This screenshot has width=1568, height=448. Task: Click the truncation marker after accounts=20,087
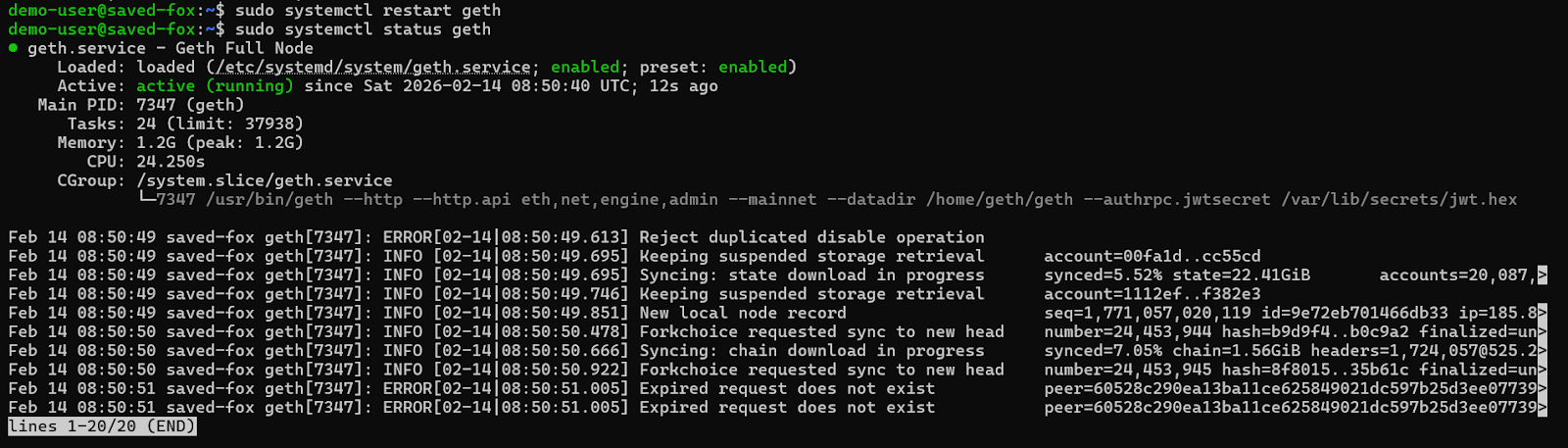pyautogui.click(x=1543, y=275)
